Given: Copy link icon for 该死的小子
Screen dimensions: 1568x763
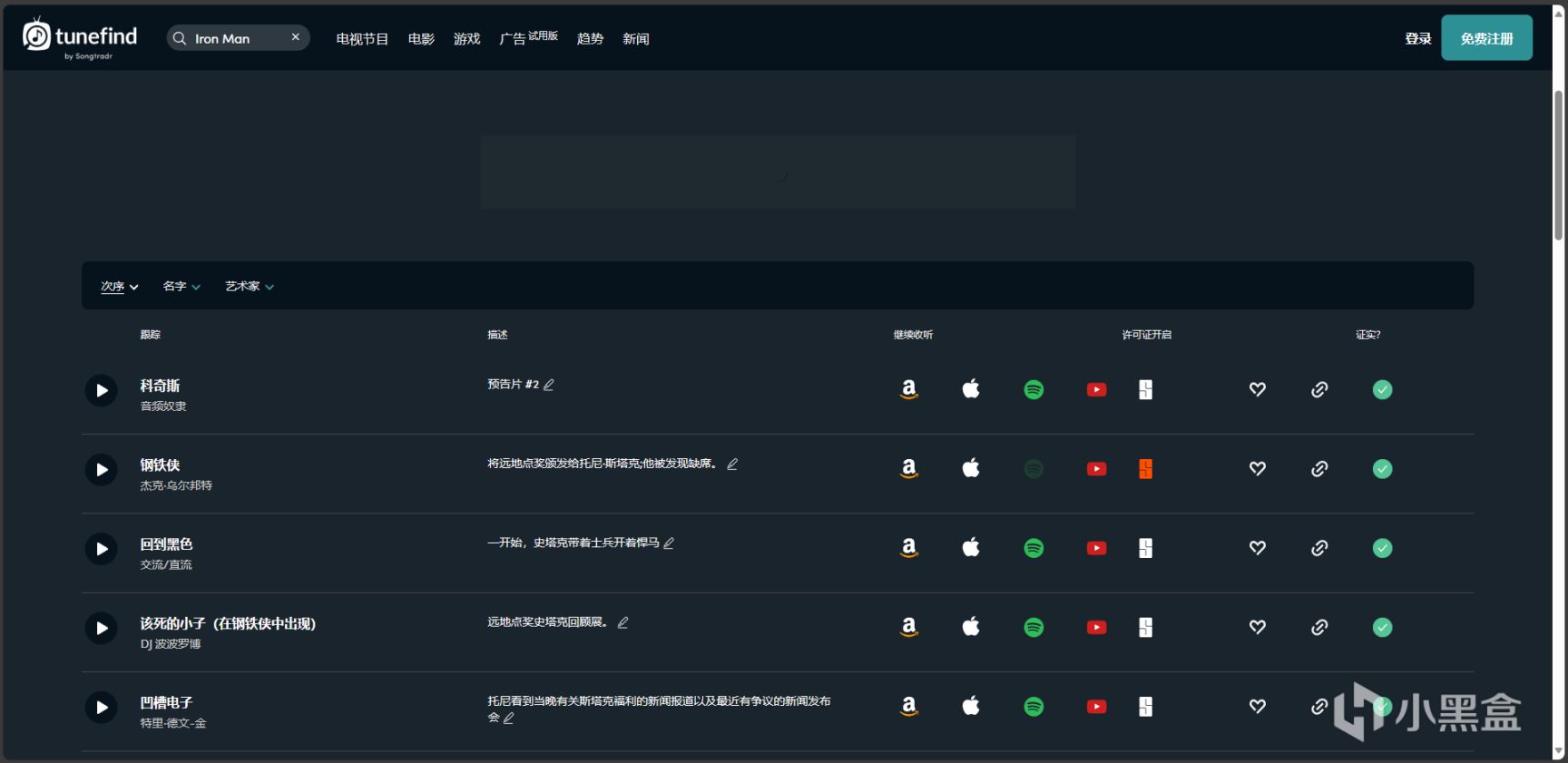Looking at the screenshot, I should tap(1319, 627).
